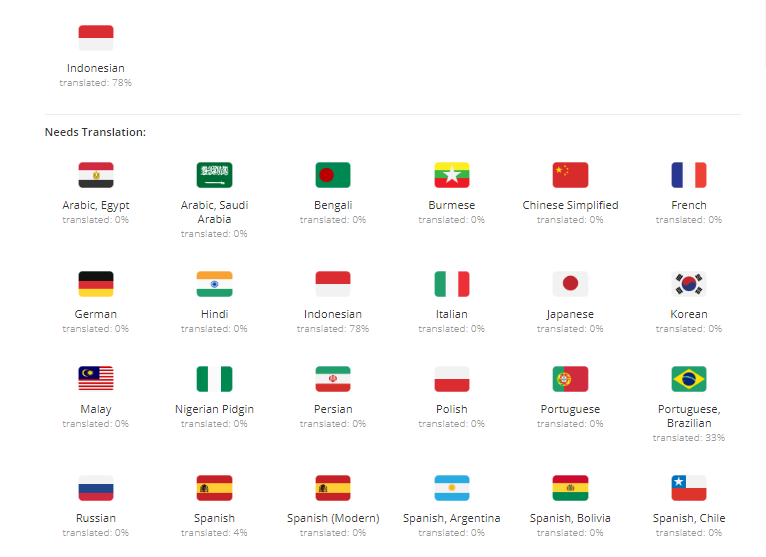Click the Korean flag icon
The height and width of the screenshot is (557, 766).
(x=689, y=284)
